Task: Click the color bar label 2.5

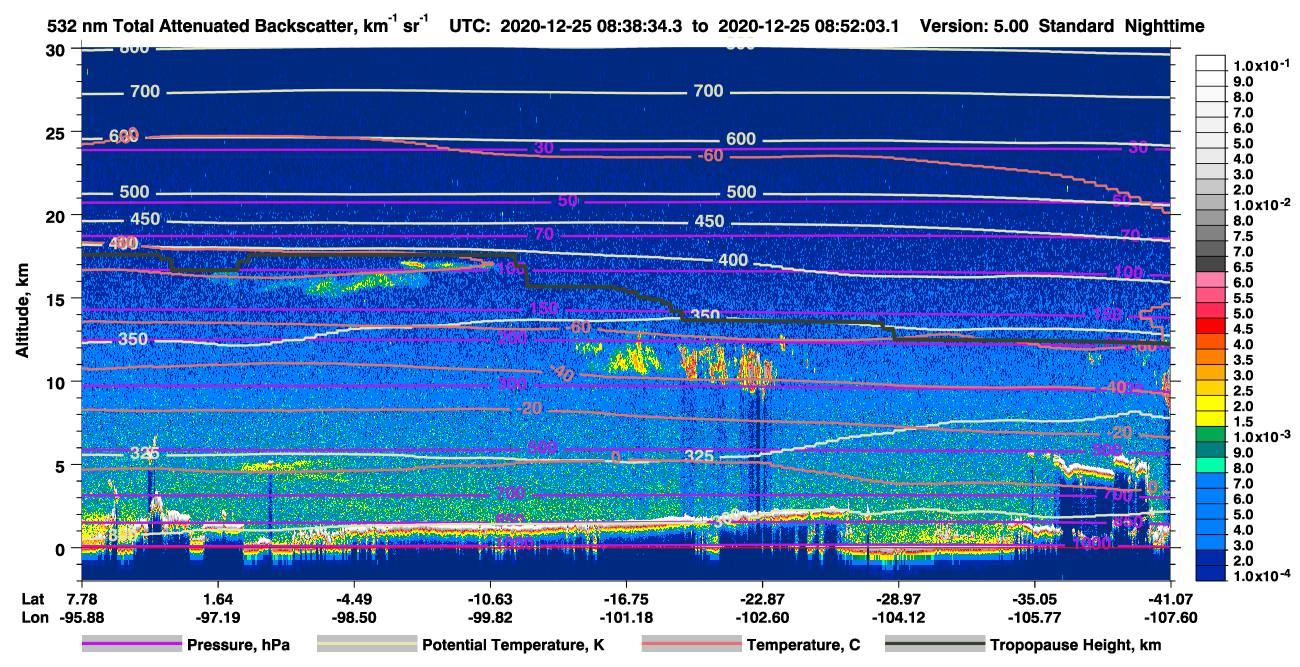Action: pos(1242,390)
